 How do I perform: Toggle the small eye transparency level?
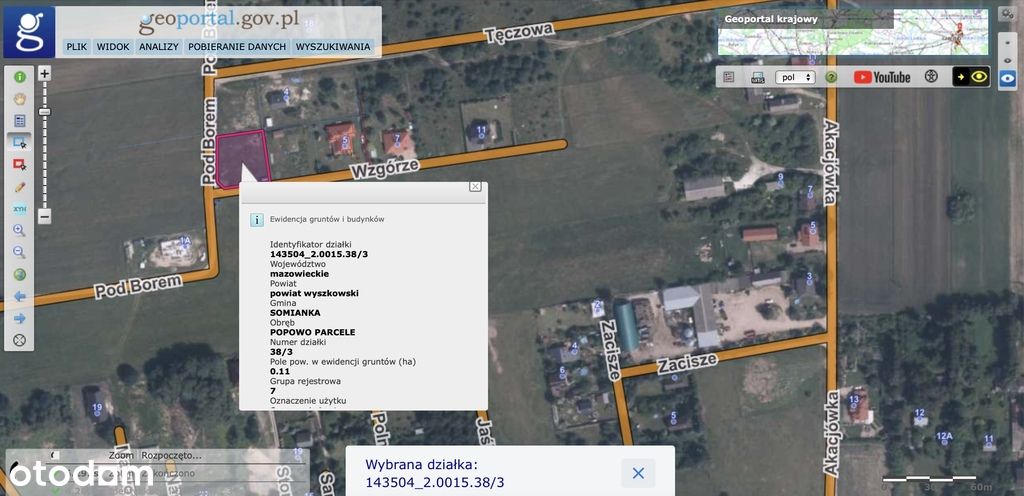pos(1008,61)
